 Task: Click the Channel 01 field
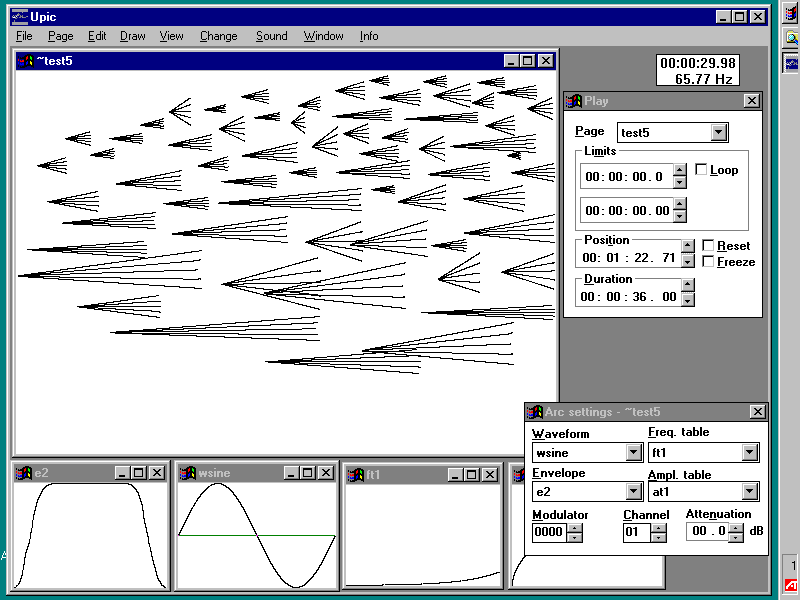[637, 532]
